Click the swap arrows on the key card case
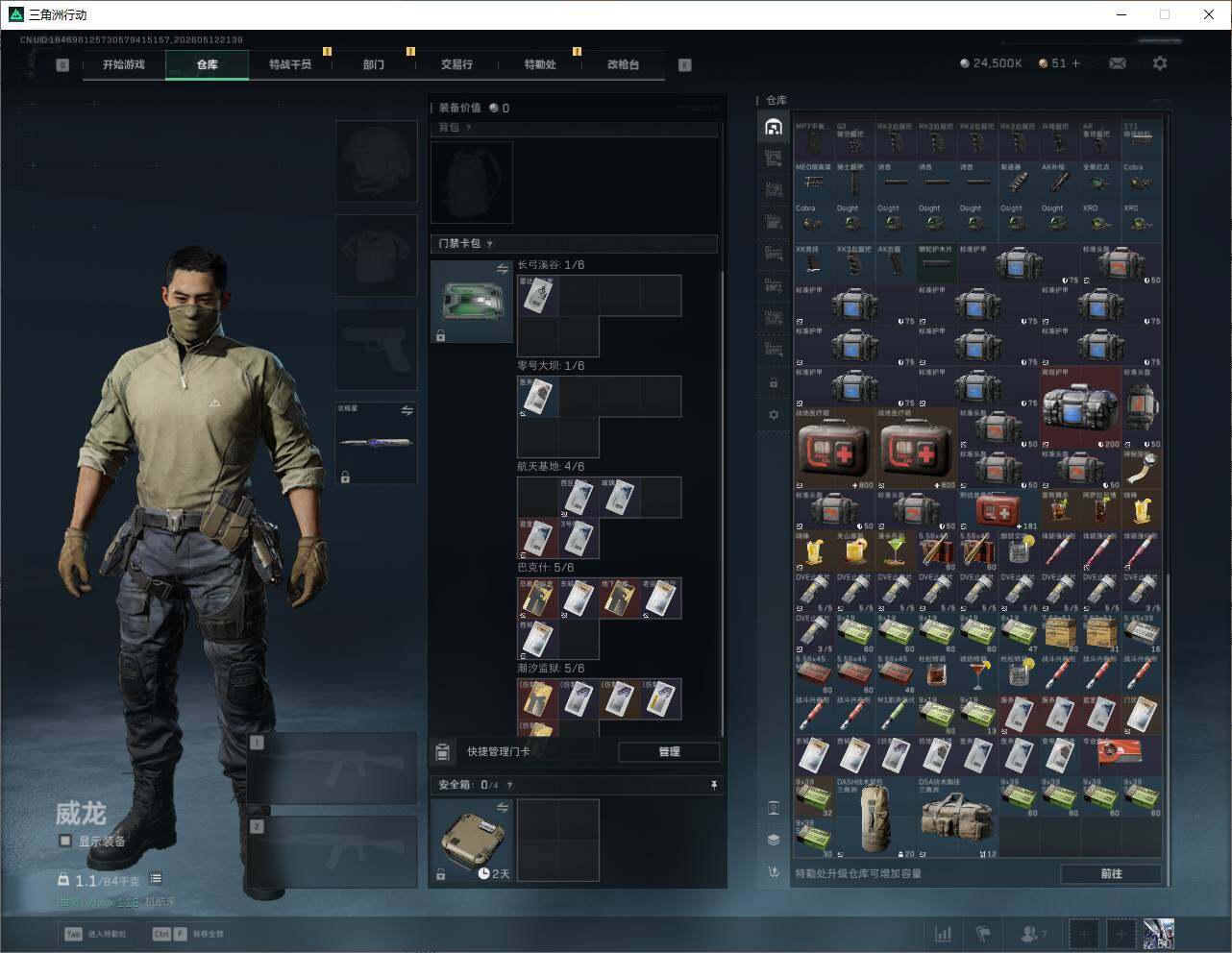This screenshot has width=1232, height=953. tap(502, 270)
